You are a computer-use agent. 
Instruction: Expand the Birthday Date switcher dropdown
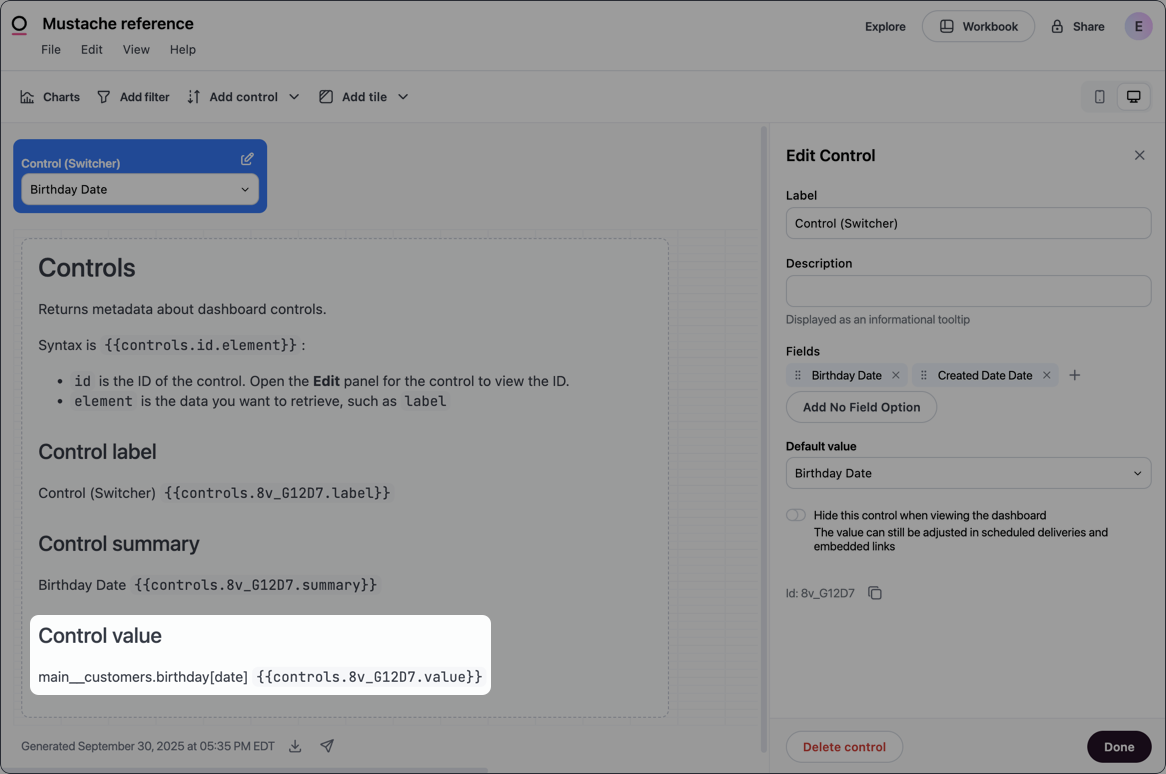pyautogui.click(x=139, y=189)
